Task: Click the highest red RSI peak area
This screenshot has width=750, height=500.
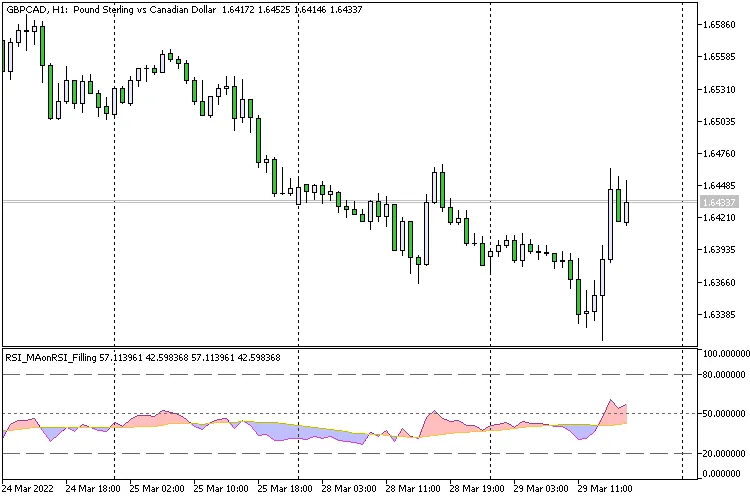Action: click(611, 412)
